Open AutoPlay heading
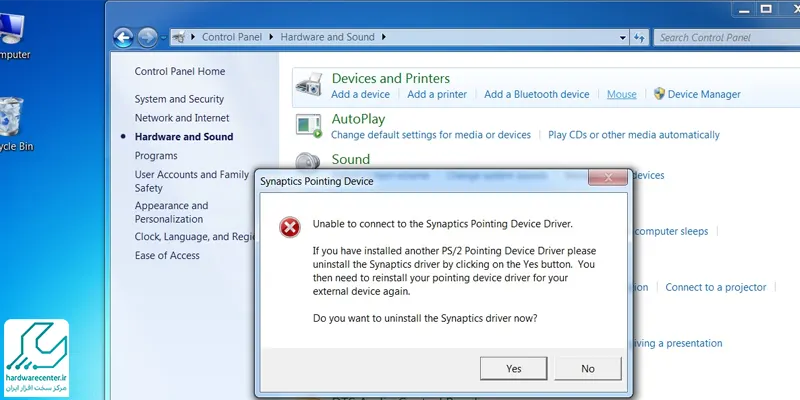The width and height of the screenshot is (800, 400). tap(358, 119)
